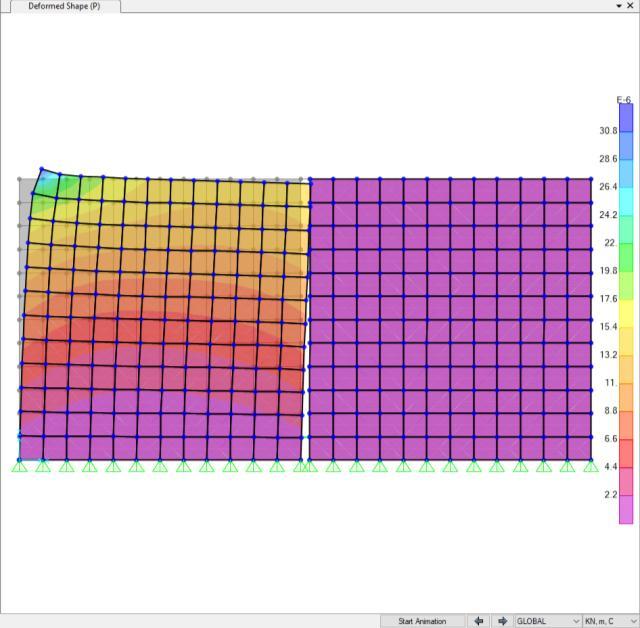Select the Deformed Shape (P) tab
The image size is (640, 628).
[64, 6]
